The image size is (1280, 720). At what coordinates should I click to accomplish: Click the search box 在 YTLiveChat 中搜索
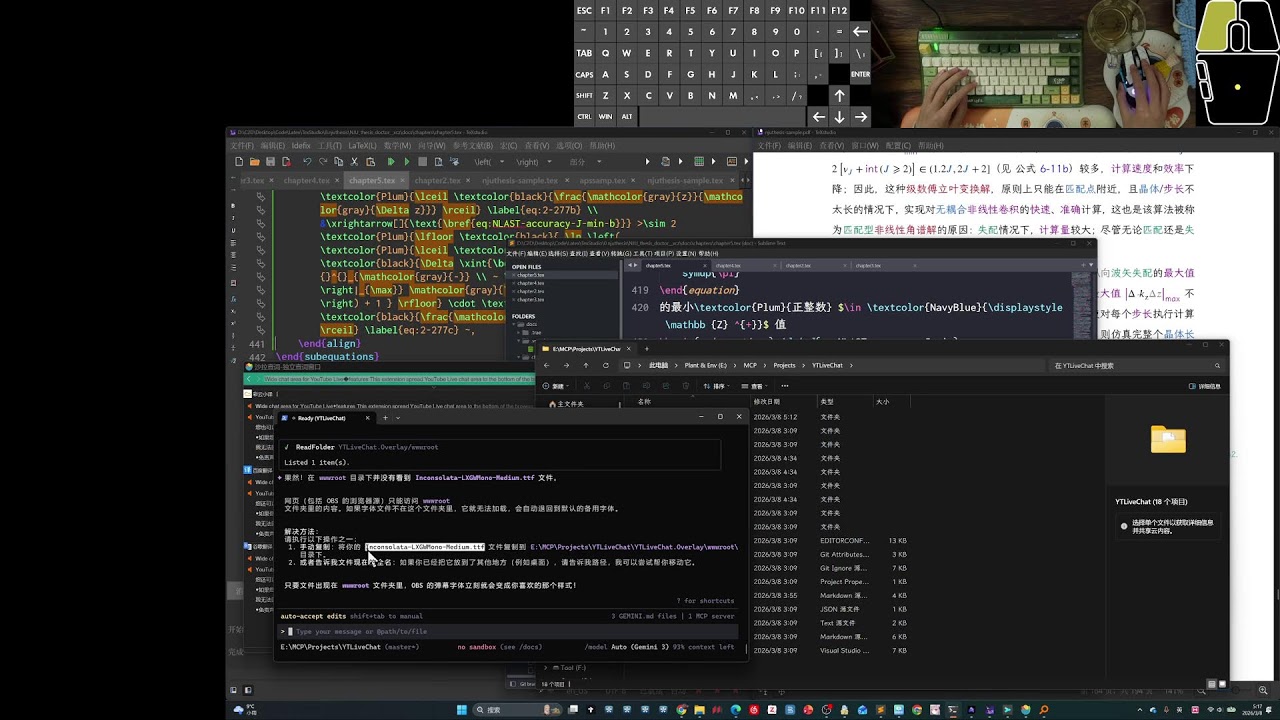[x=1135, y=365]
